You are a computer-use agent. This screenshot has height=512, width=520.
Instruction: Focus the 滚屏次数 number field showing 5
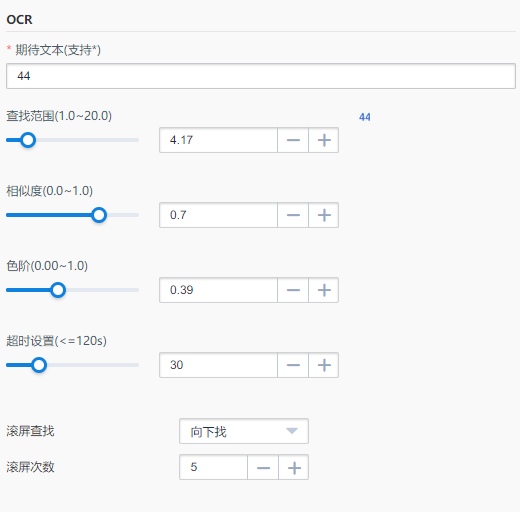[x=213, y=467]
